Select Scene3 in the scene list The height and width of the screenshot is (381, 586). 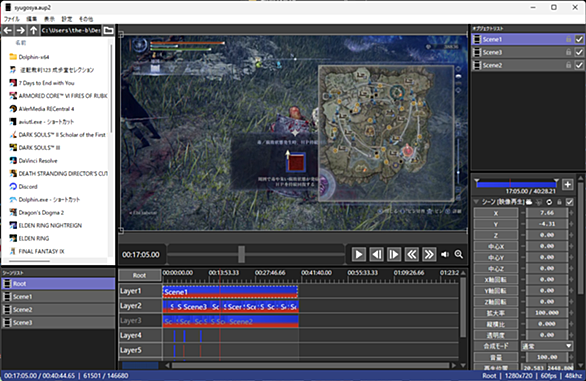pos(58,322)
